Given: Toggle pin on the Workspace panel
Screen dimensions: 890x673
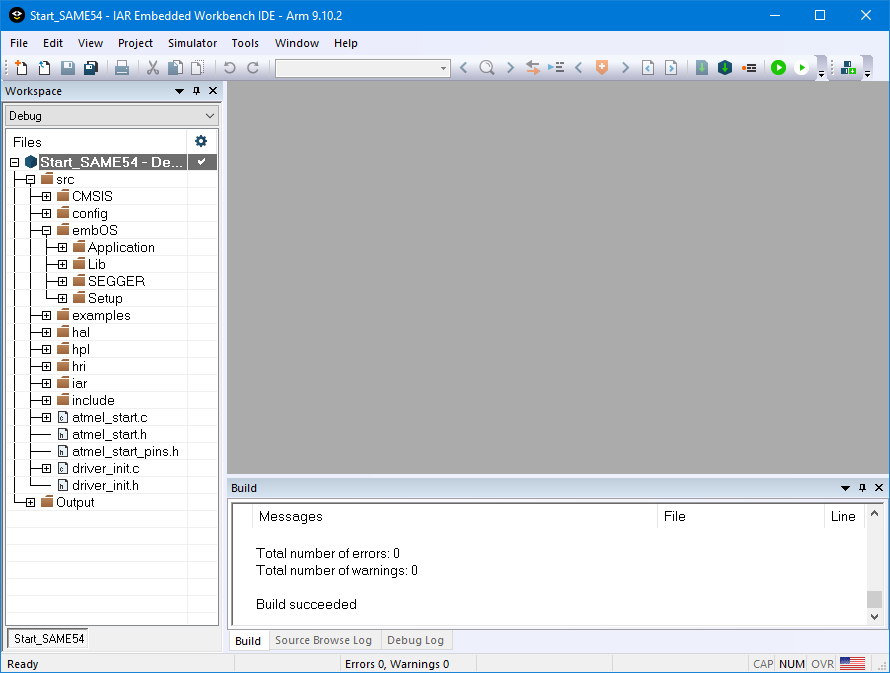Looking at the screenshot, I should (196, 91).
